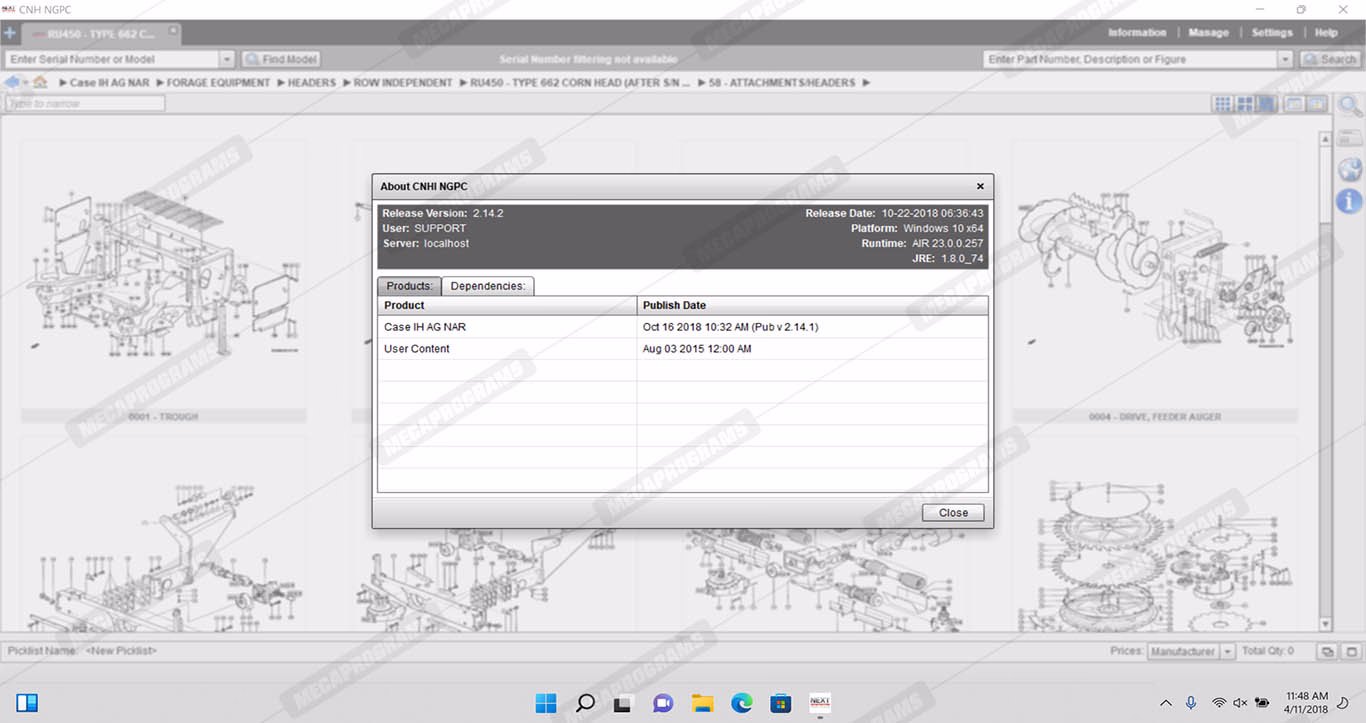
Task: Switch to small grid thumbnail view
Action: click(1222, 104)
